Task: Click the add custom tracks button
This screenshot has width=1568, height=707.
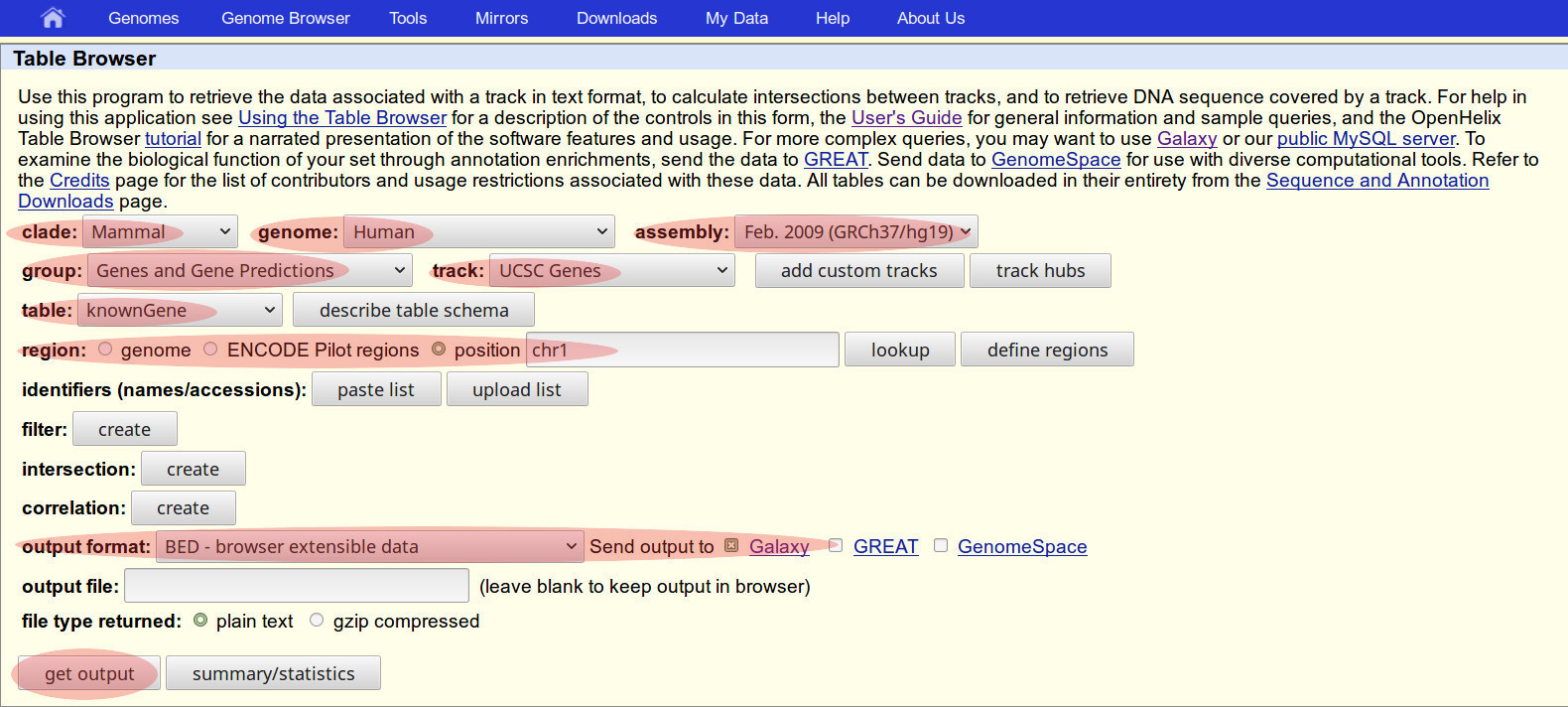Action: coord(859,270)
